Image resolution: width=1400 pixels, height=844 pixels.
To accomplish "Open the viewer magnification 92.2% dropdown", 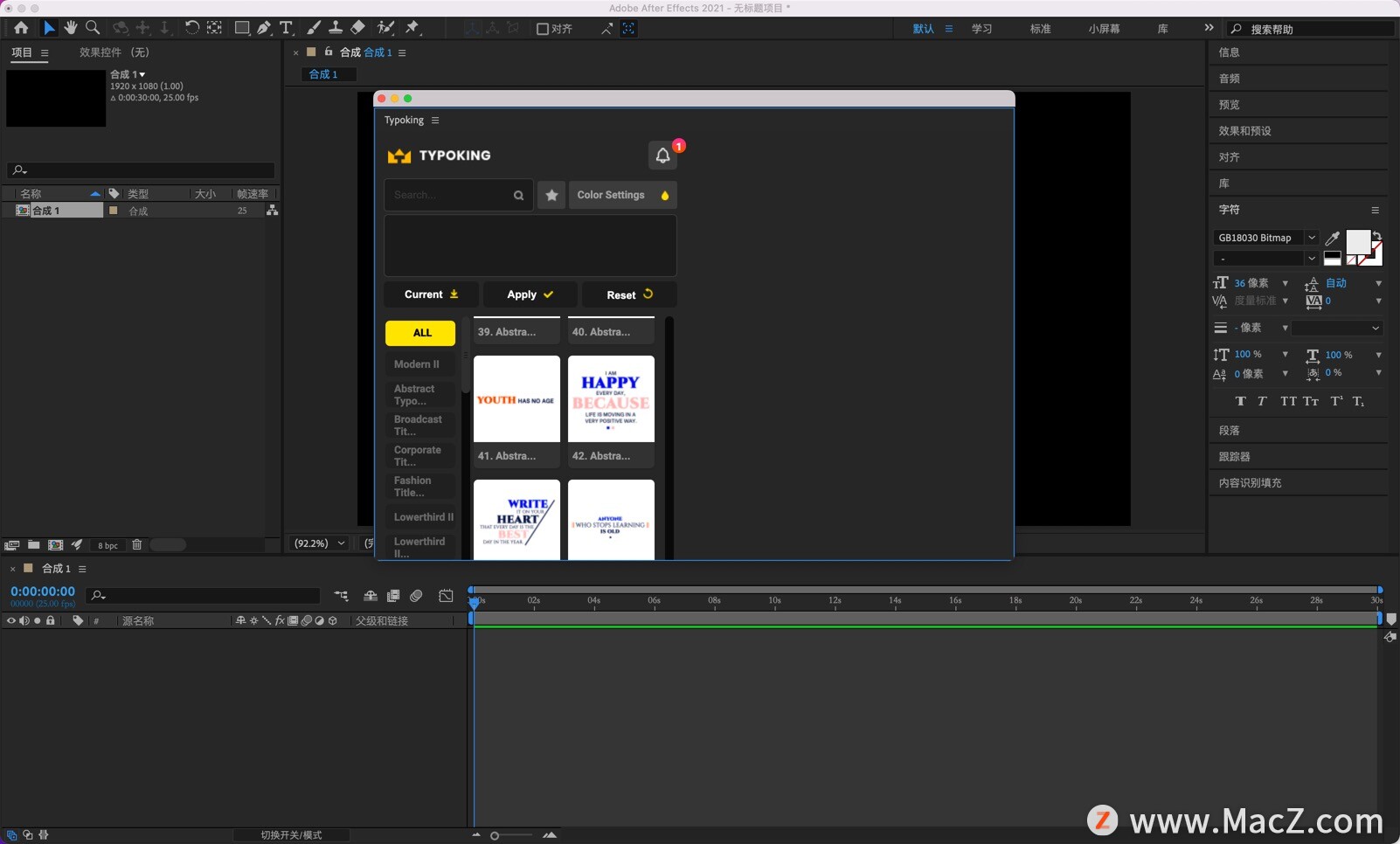I will [320, 543].
